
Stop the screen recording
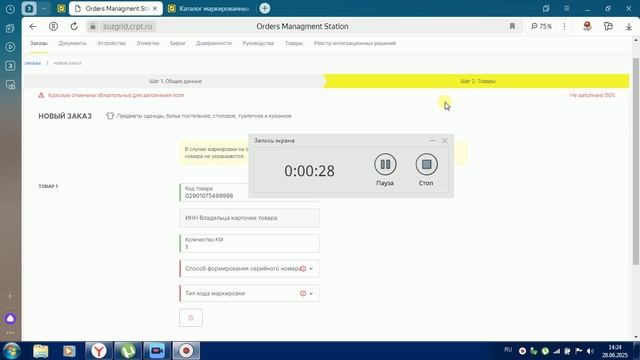point(427,164)
